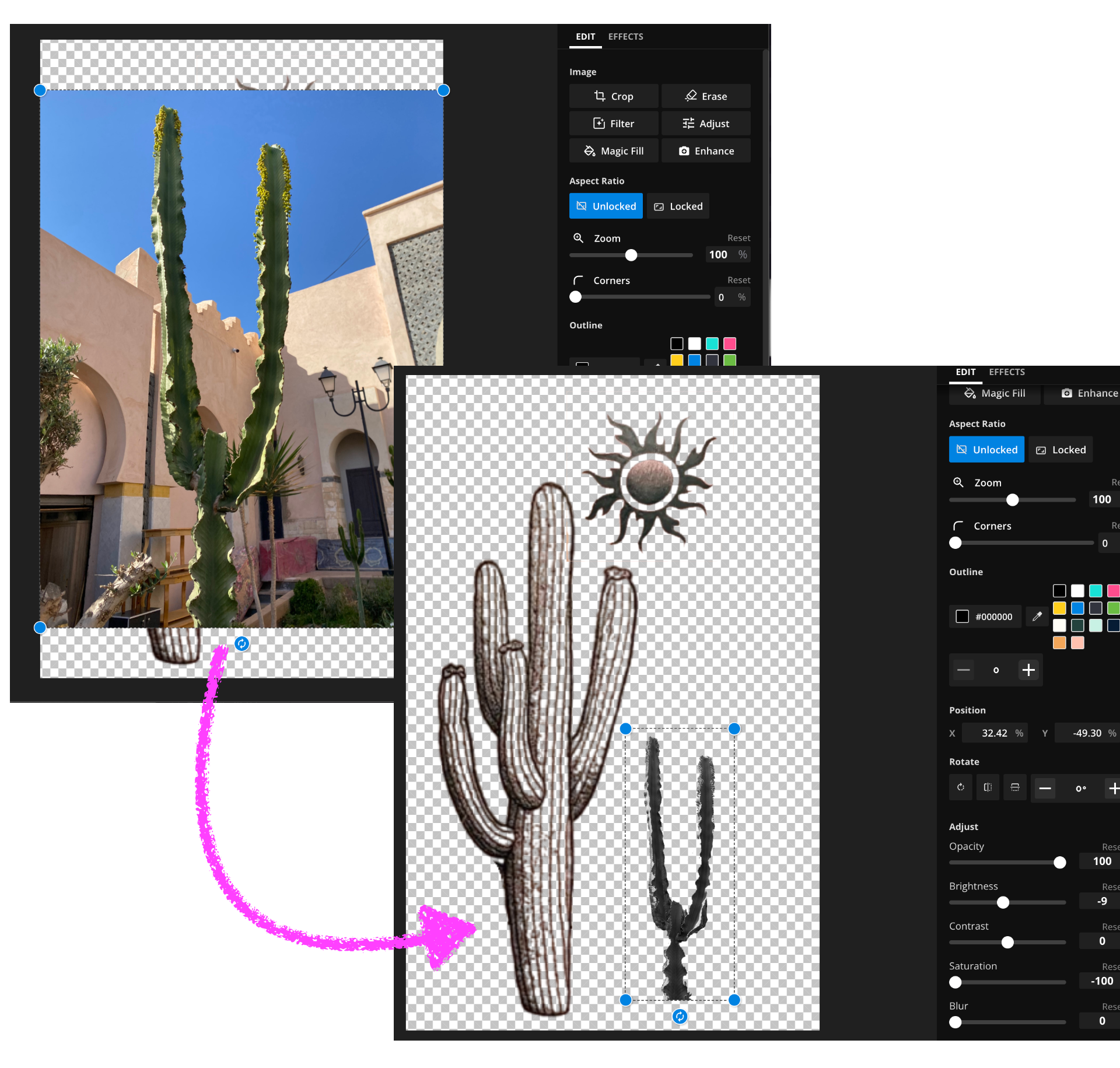Pick the outline color eyedropper
This screenshot has width=1120, height=1068.
click(x=1037, y=617)
